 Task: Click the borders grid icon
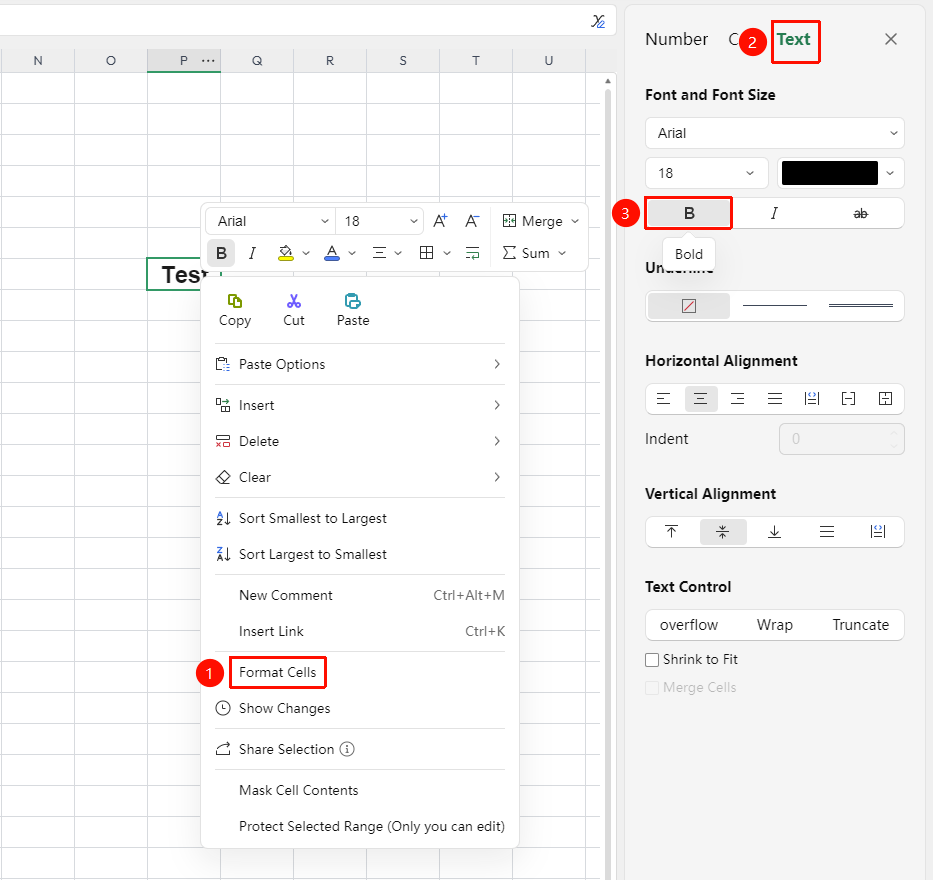426,253
